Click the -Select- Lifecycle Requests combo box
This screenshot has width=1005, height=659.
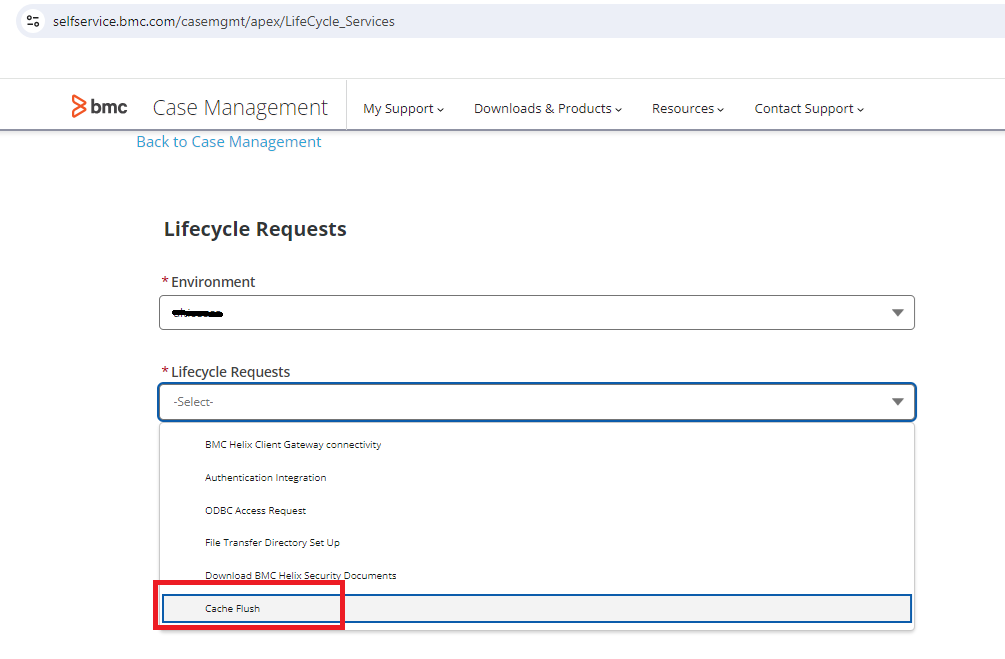pos(520,402)
